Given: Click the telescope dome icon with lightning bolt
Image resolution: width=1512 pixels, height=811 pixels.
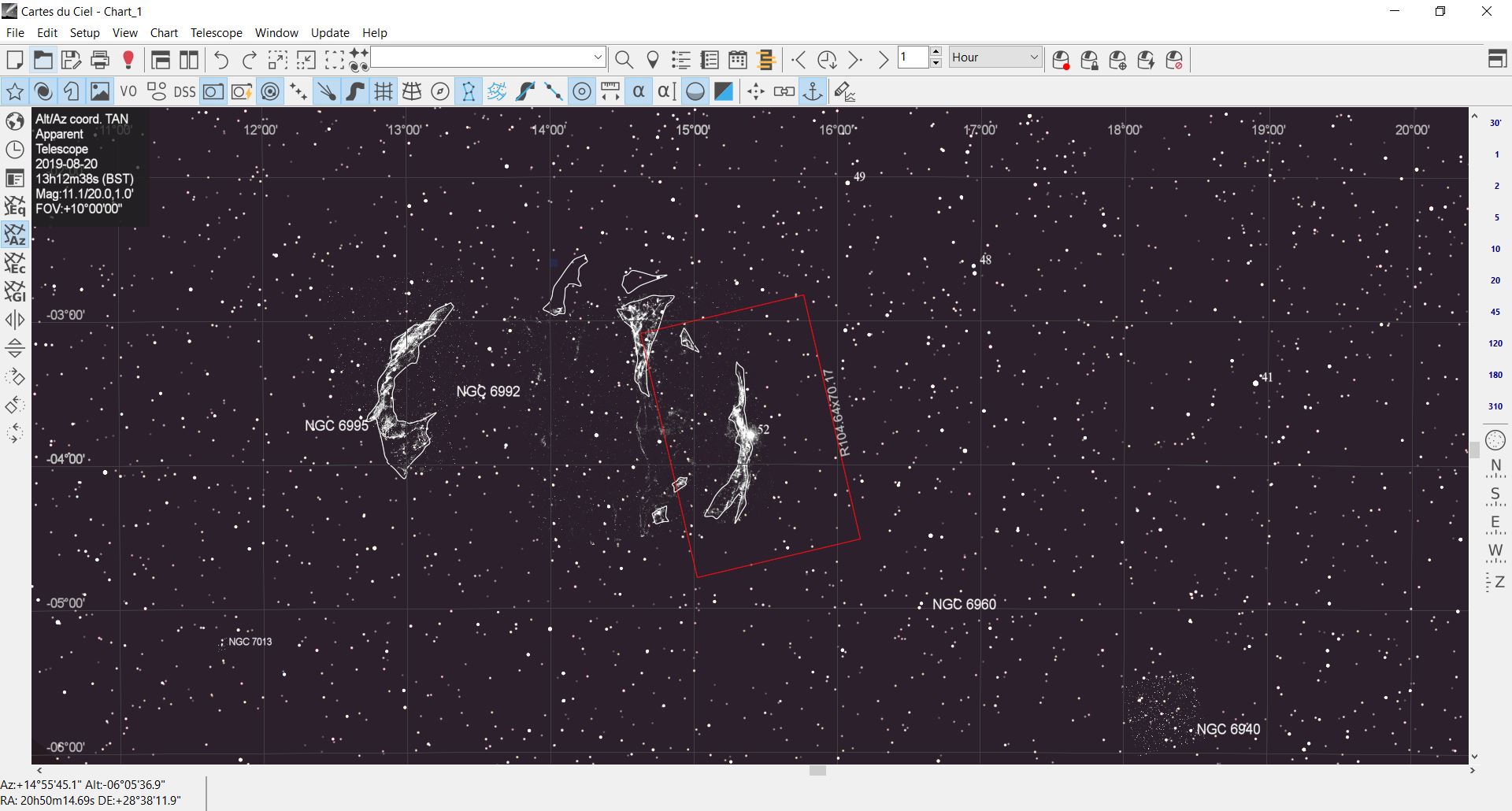Looking at the screenshot, I should tap(1146, 60).
